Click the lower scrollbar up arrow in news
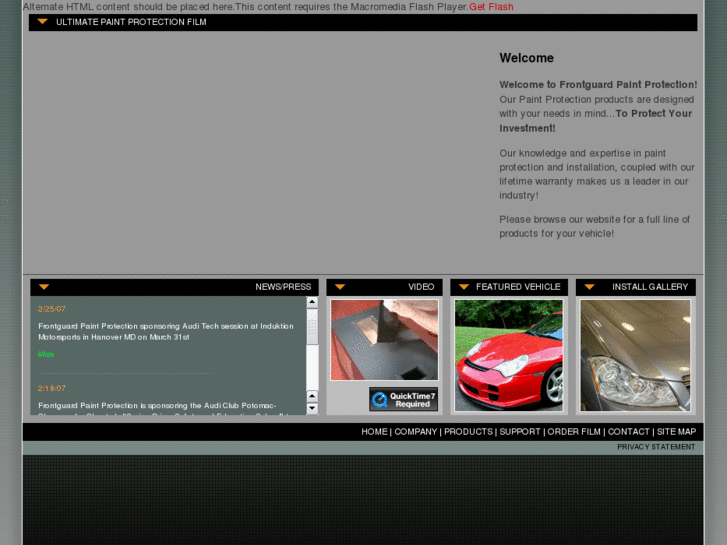727x545 pixels. [312, 396]
